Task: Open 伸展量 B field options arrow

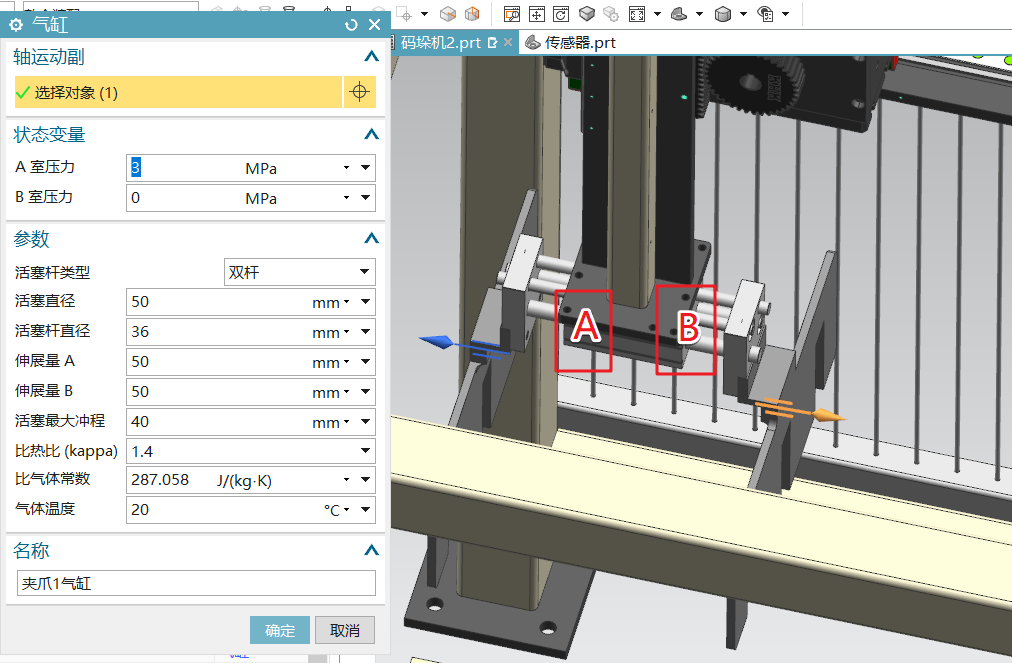Action: [x=365, y=392]
